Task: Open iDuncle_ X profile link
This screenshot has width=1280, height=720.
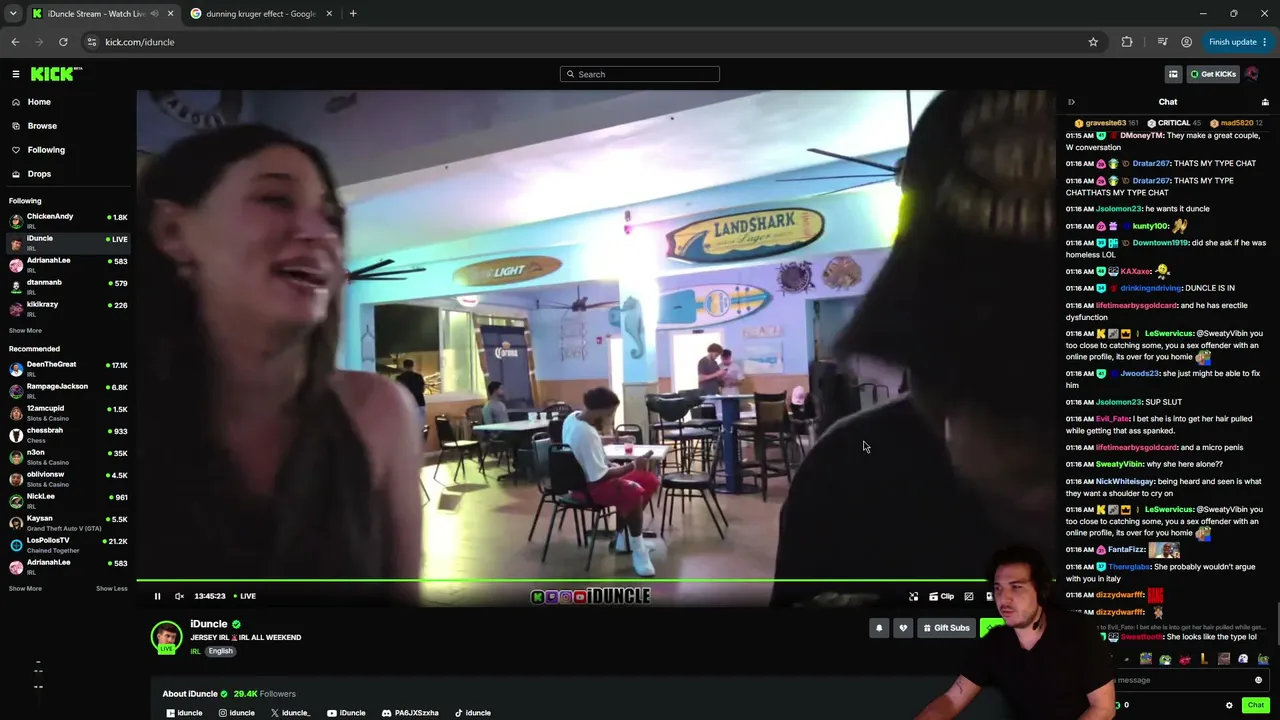Action: point(290,713)
